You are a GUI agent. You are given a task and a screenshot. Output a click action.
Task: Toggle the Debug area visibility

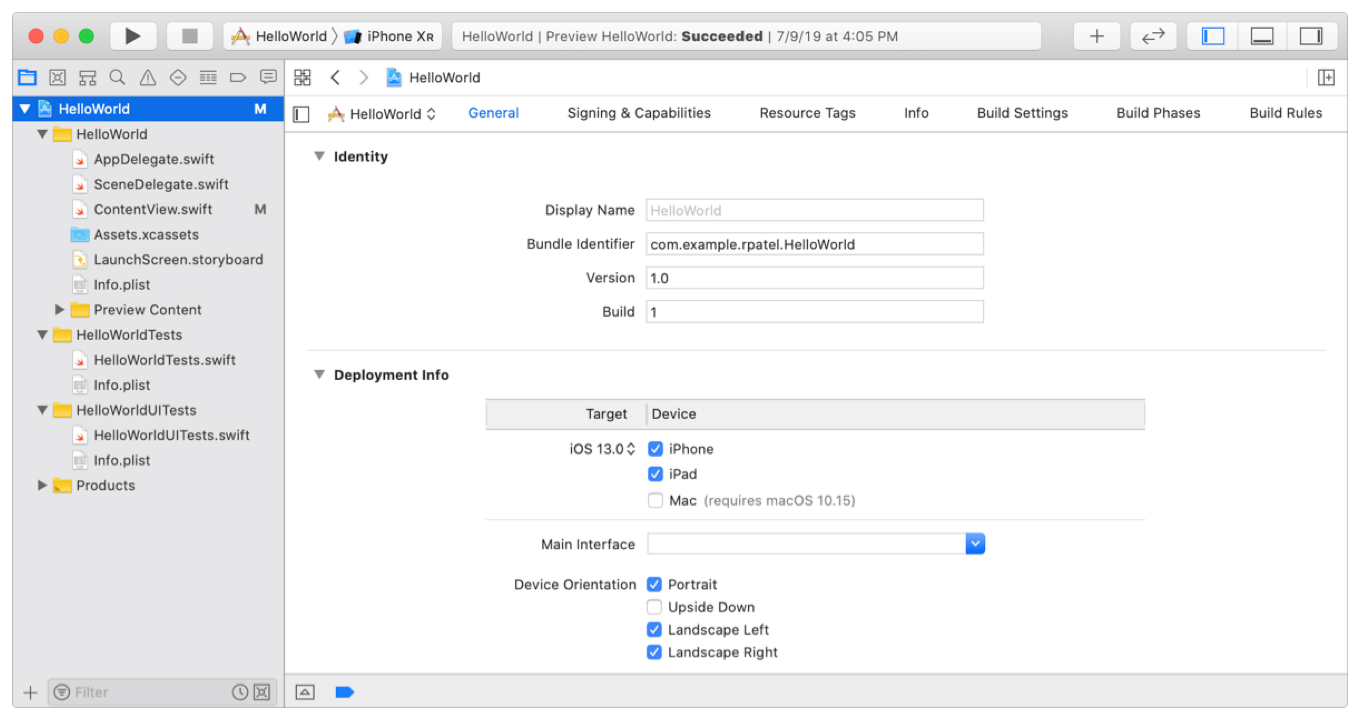tap(1262, 36)
